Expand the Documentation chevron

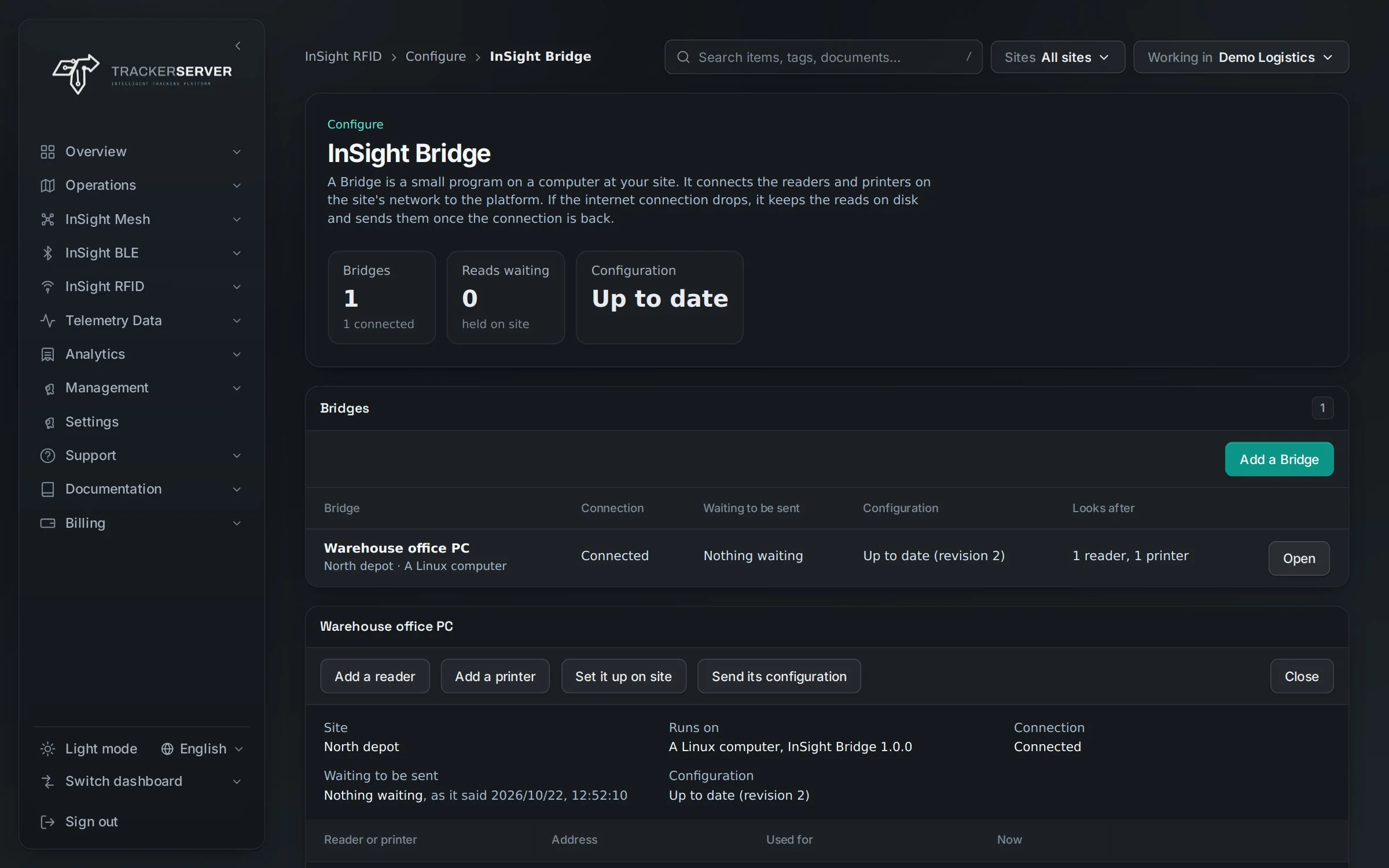[237, 489]
